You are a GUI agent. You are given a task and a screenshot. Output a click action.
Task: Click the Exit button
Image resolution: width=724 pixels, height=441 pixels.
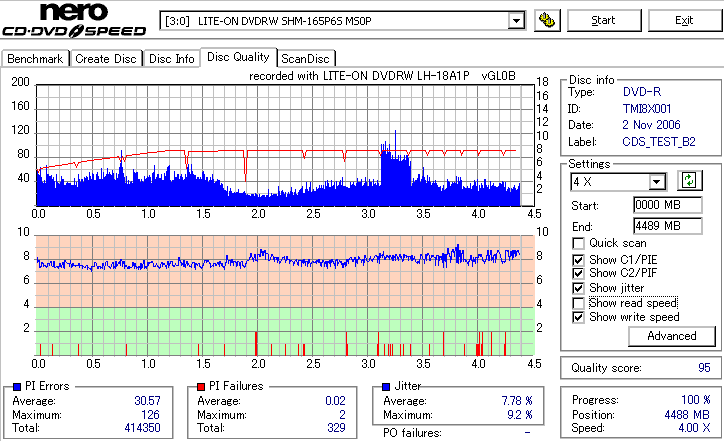click(684, 21)
